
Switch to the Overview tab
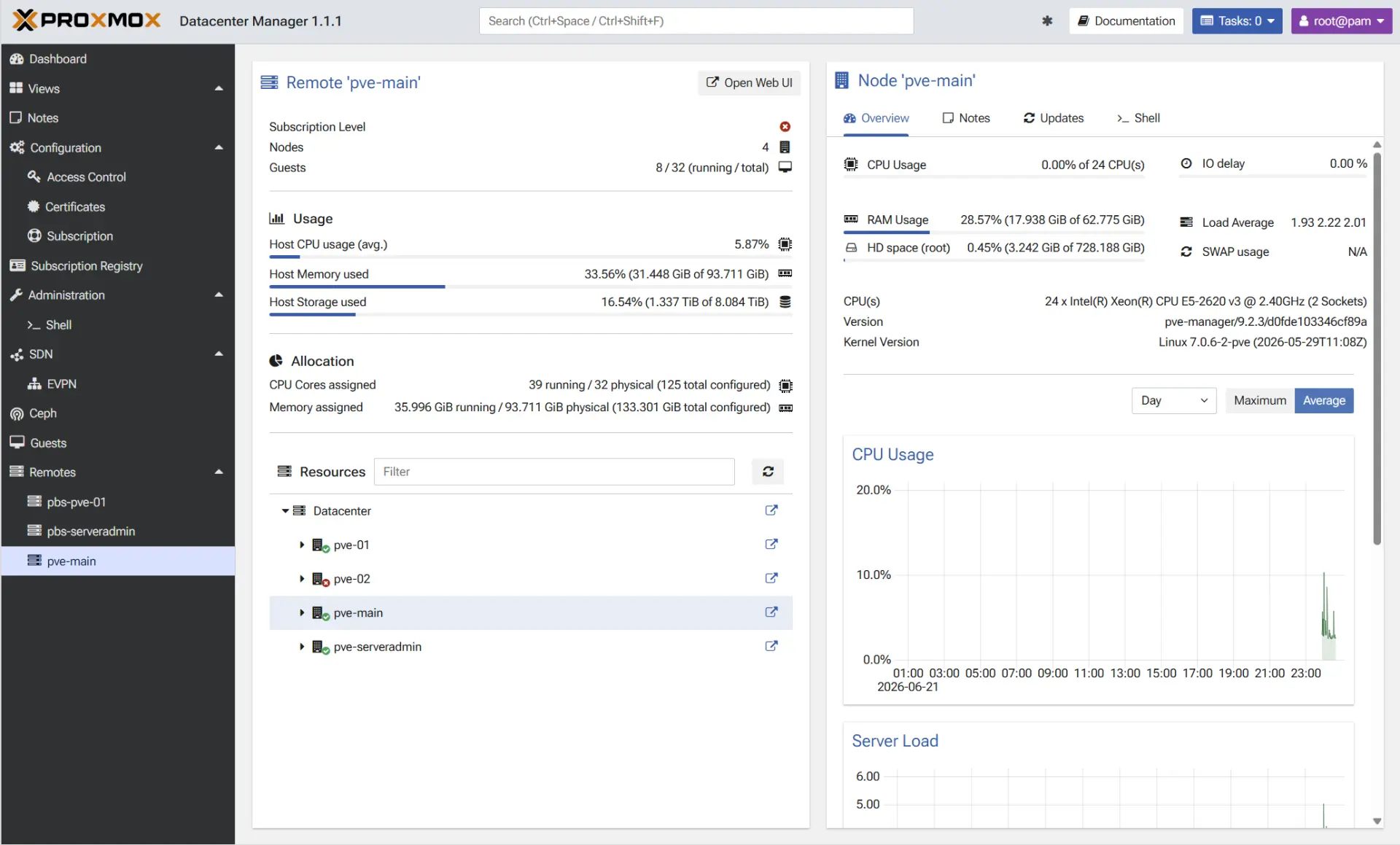[x=876, y=118]
